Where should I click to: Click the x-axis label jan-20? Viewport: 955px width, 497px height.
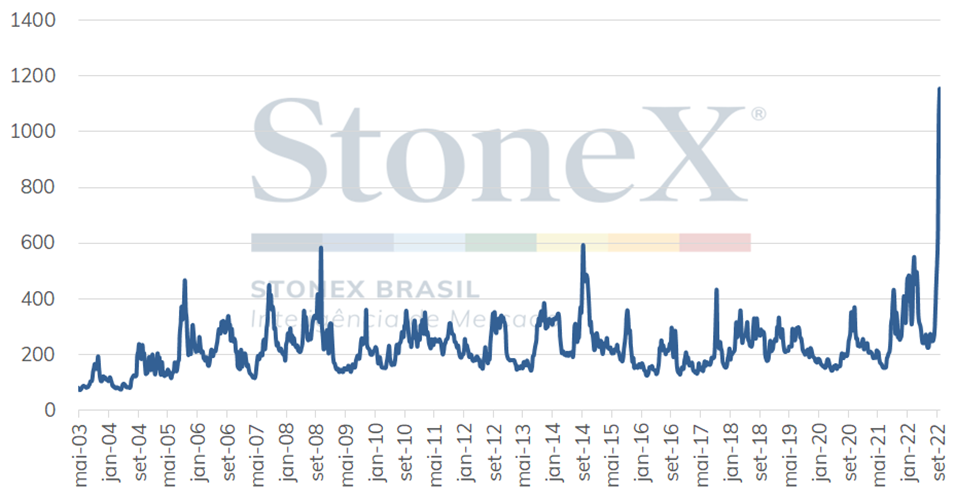[823, 453]
